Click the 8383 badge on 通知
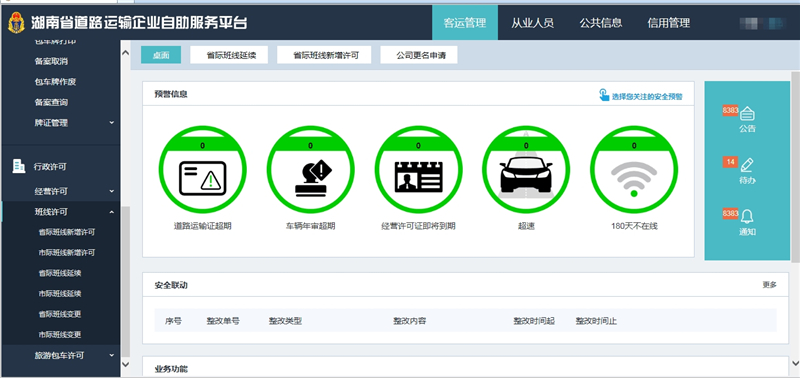Screen dimensions: 800x378 pyautogui.click(x=730, y=214)
